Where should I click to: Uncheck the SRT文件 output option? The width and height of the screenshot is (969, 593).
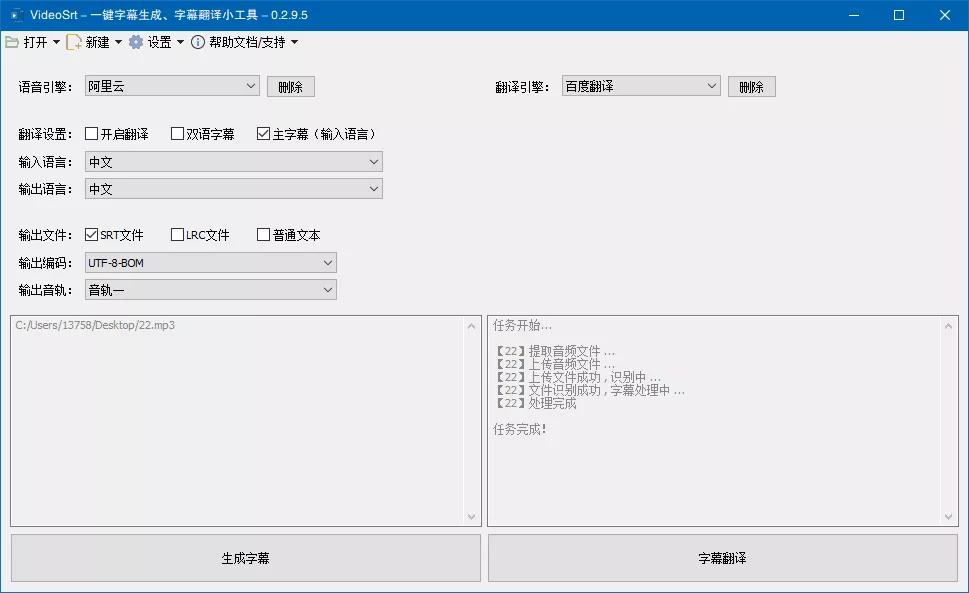pyautogui.click(x=92, y=234)
